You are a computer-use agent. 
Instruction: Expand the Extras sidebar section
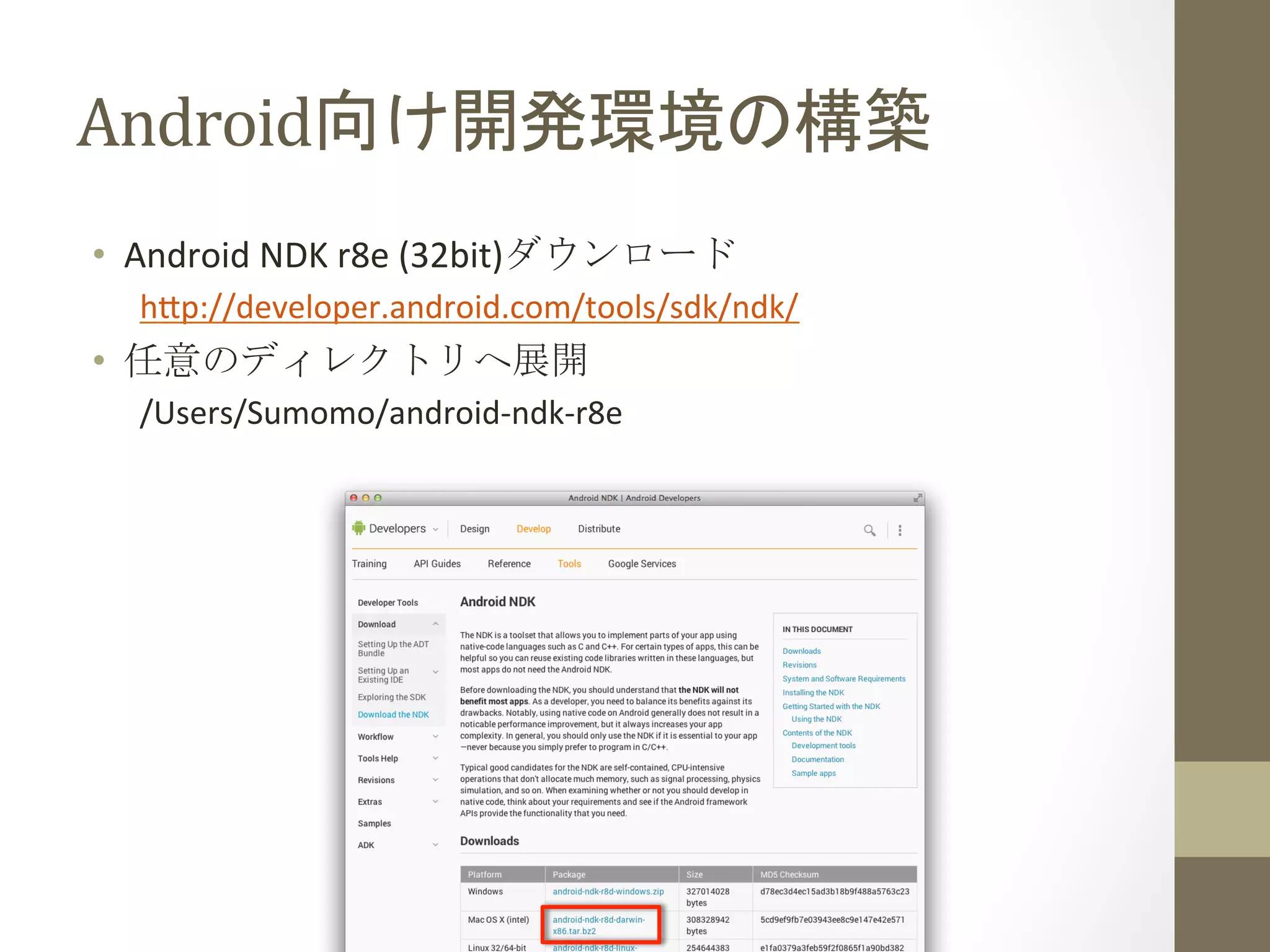click(x=435, y=801)
